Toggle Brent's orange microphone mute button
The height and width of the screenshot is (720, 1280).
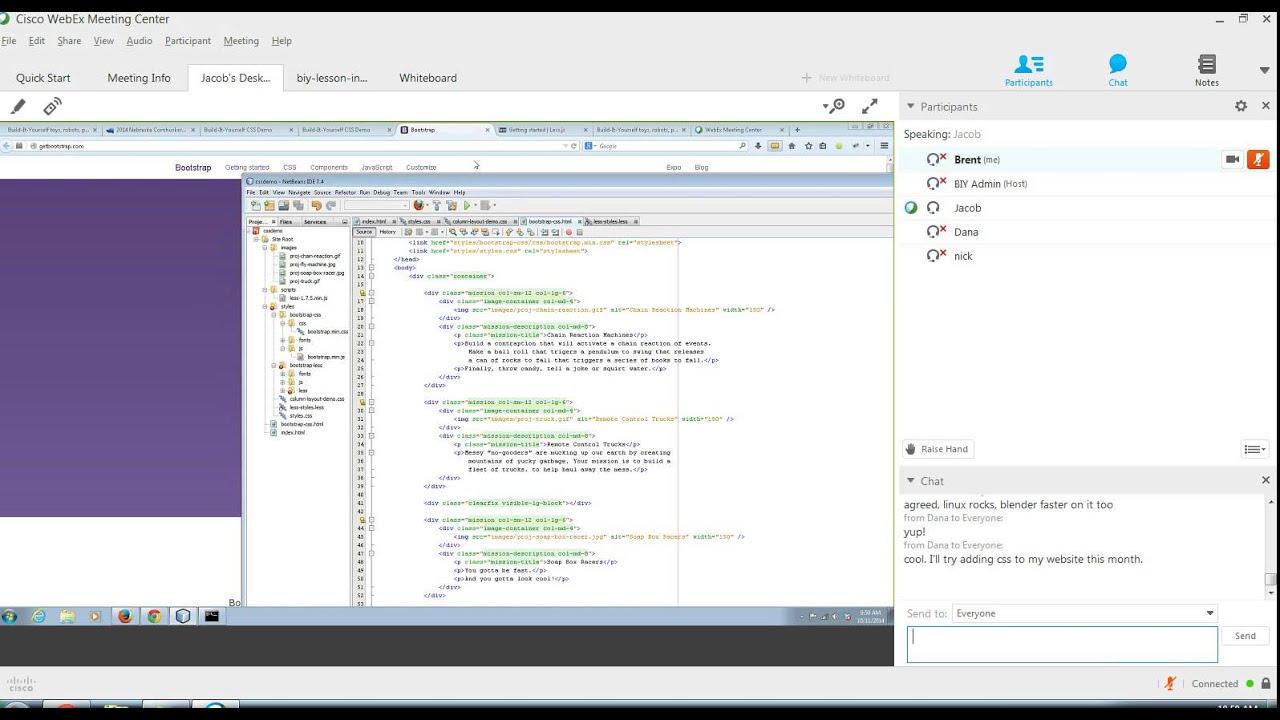coord(1258,159)
